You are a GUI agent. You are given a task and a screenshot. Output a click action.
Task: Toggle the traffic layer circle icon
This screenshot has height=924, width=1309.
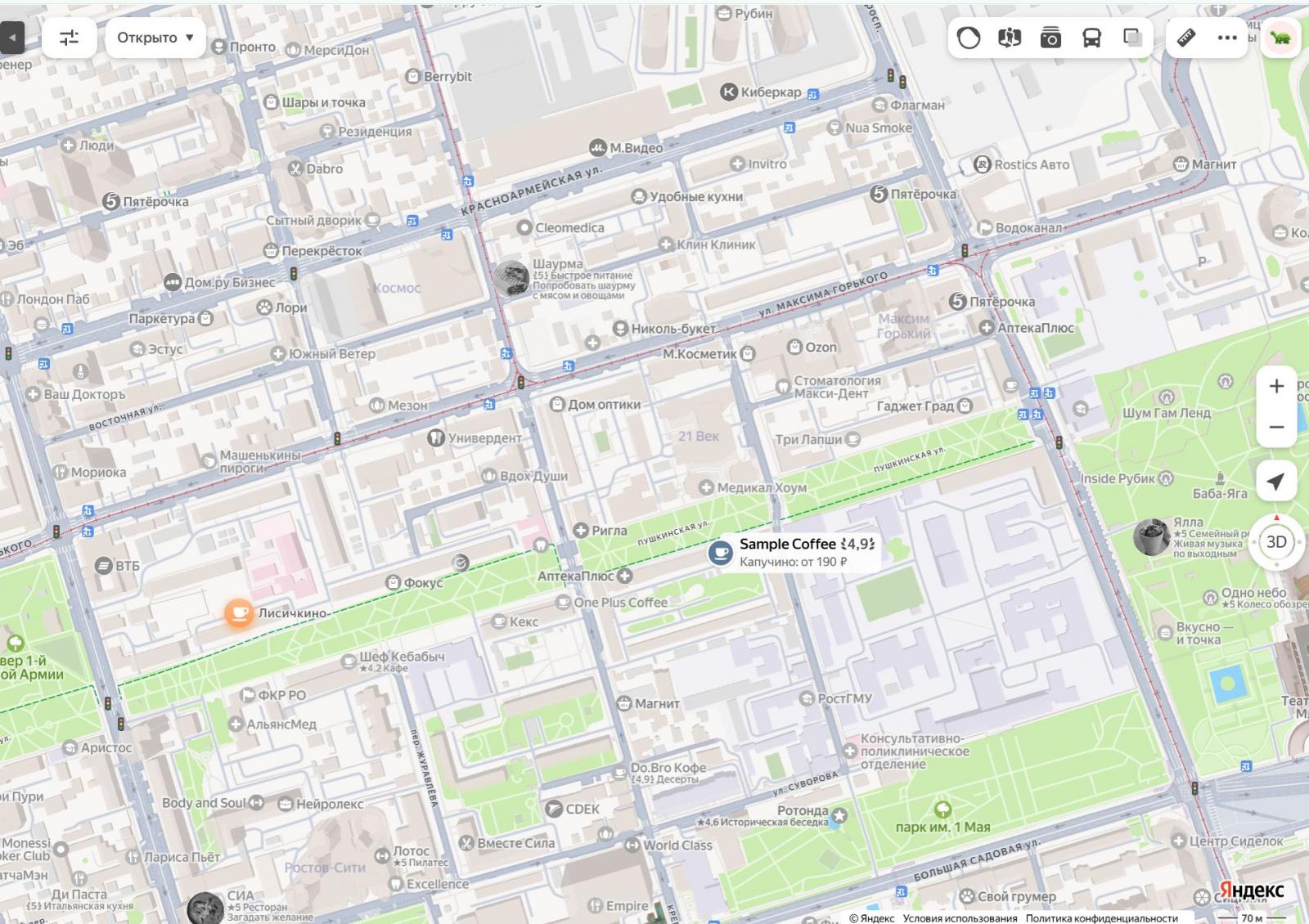pyautogui.click(x=969, y=38)
